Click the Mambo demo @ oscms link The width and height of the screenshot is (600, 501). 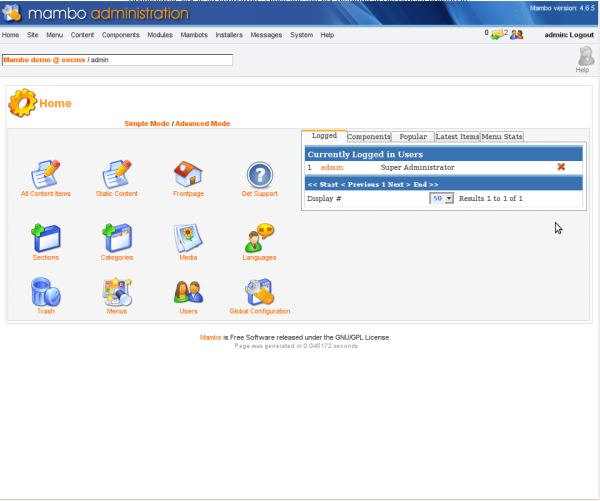tap(44, 60)
